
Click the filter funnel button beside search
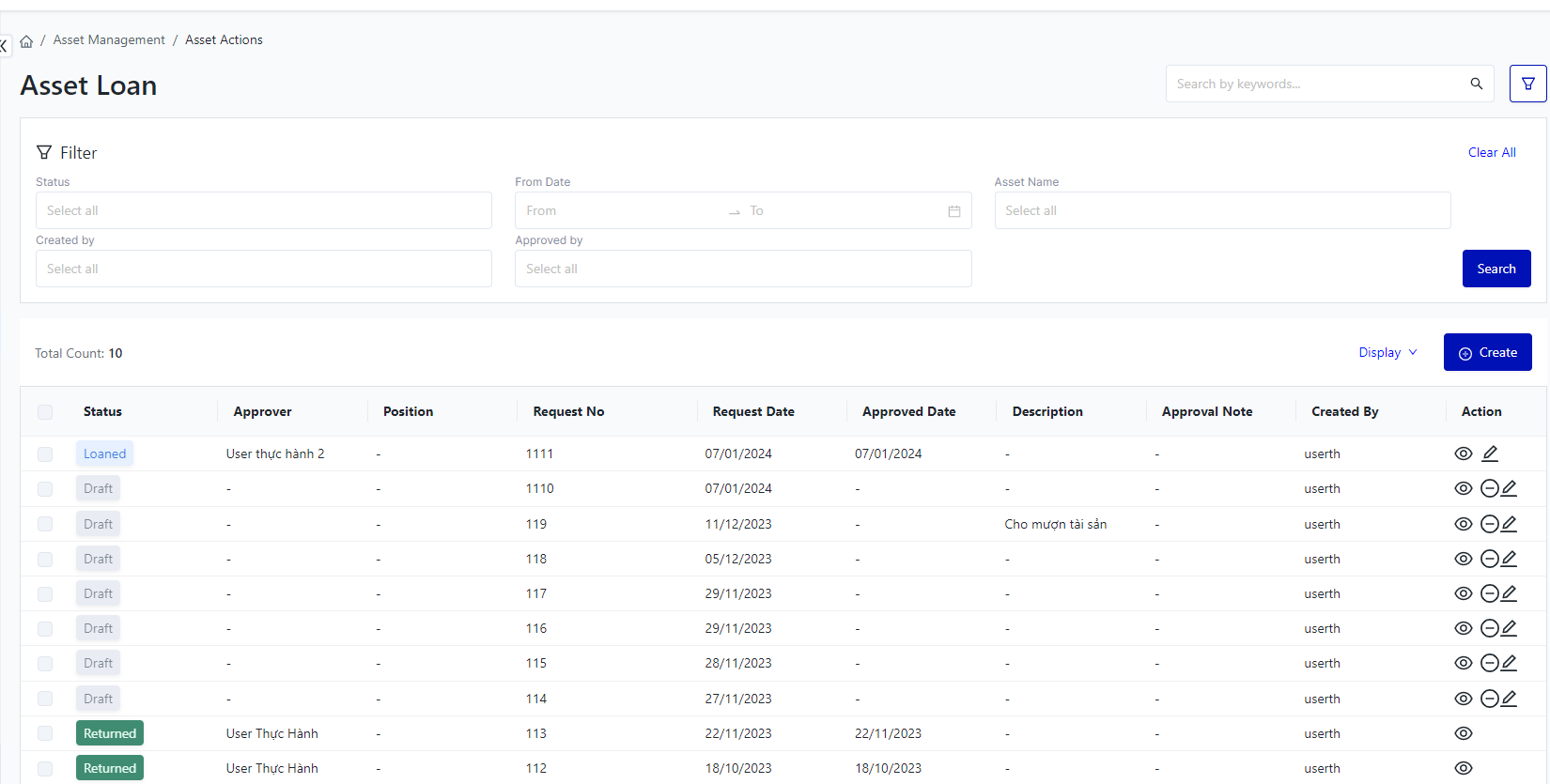click(1527, 84)
